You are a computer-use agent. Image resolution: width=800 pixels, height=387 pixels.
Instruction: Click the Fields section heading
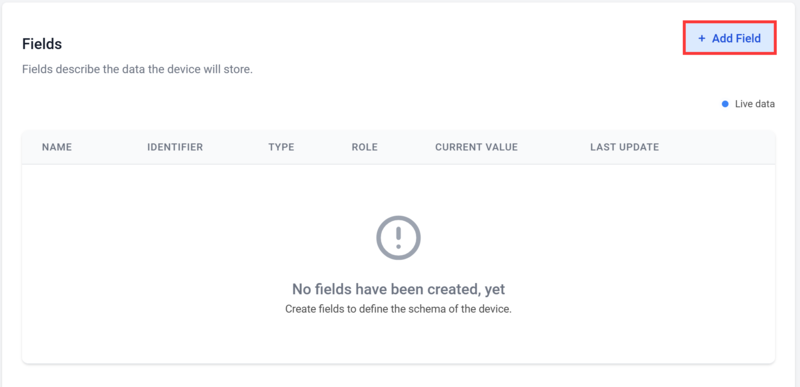coord(42,44)
